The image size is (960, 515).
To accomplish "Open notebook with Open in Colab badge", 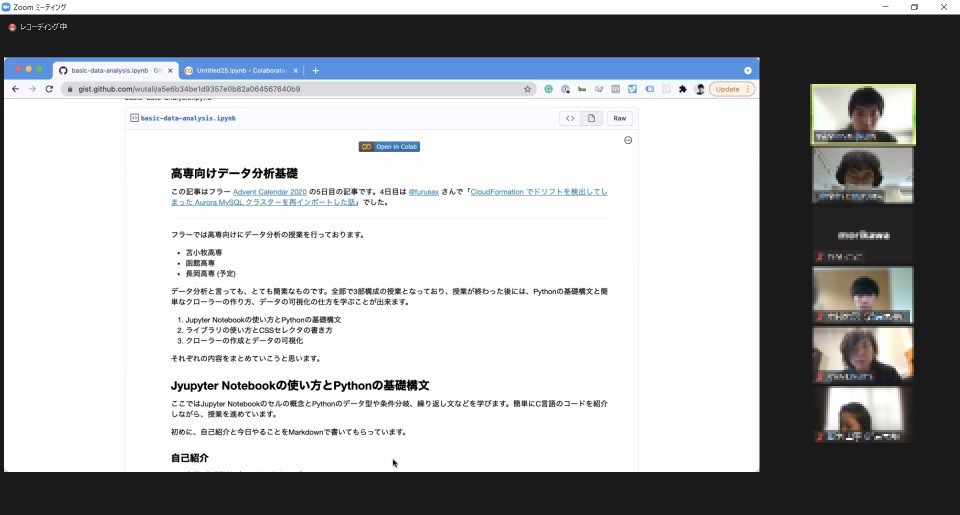I will (389, 146).
